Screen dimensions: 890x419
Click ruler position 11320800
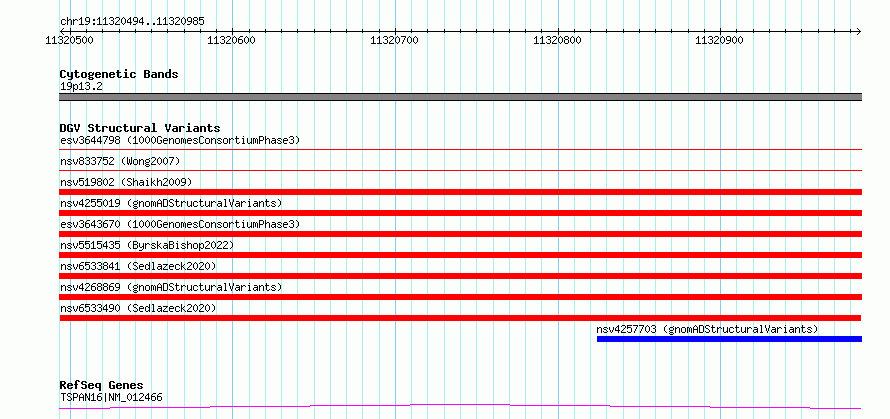(x=557, y=40)
